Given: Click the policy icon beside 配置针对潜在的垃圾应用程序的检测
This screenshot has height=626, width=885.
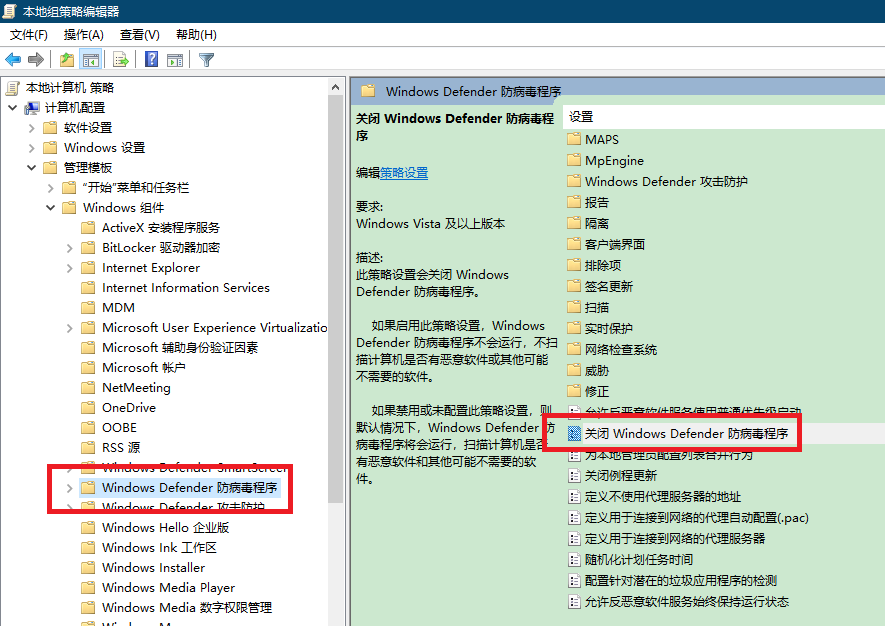Looking at the screenshot, I should [x=574, y=581].
